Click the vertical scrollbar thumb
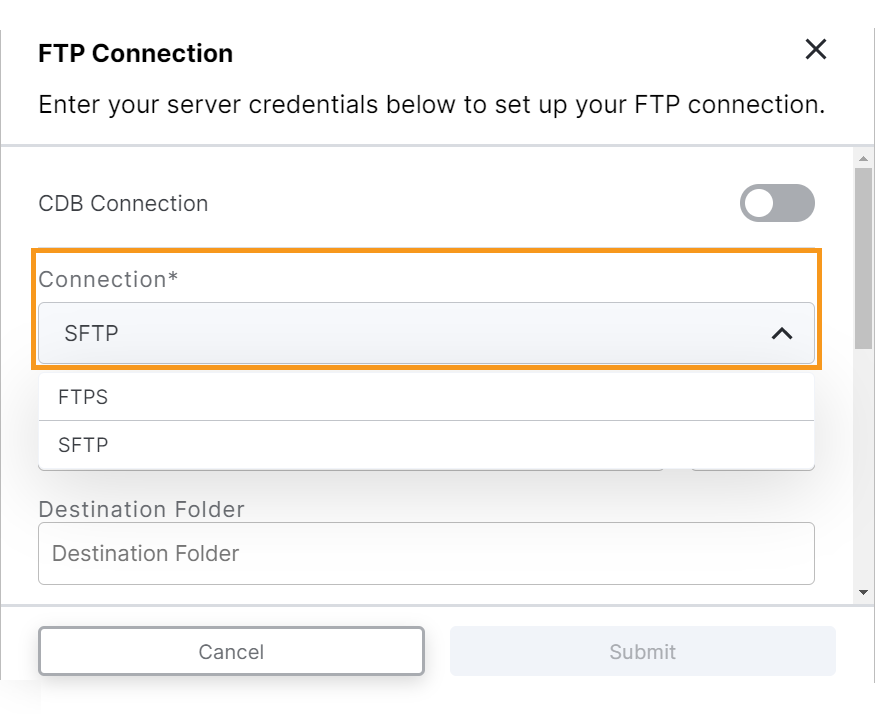The image size is (875, 714). click(x=864, y=258)
